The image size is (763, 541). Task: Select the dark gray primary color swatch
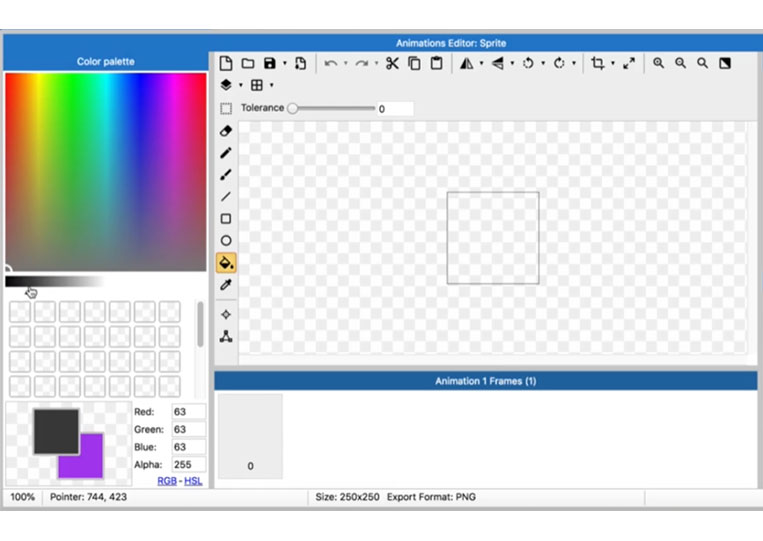point(56,432)
